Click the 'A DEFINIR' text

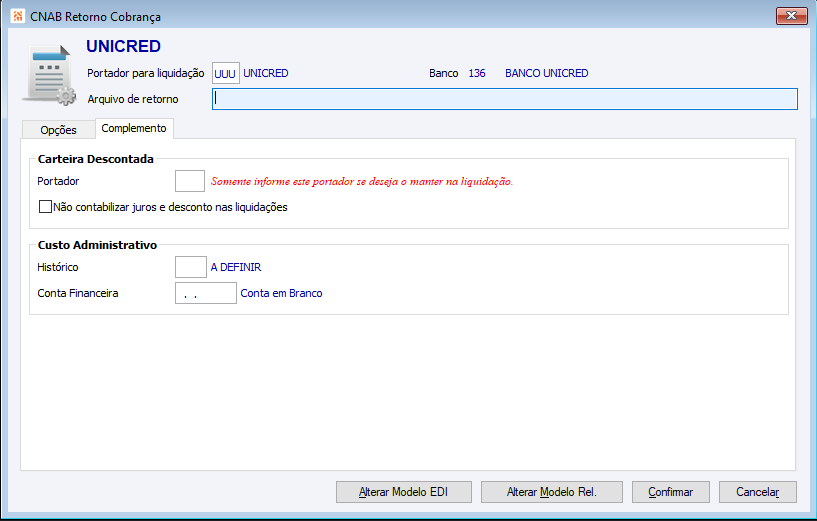click(x=236, y=267)
